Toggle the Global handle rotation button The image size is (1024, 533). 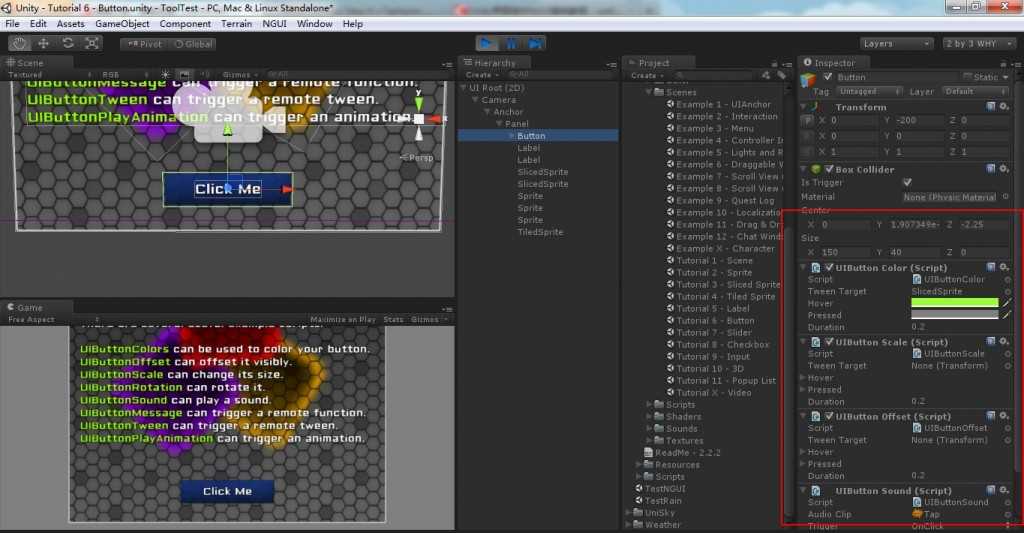pyautogui.click(x=193, y=44)
